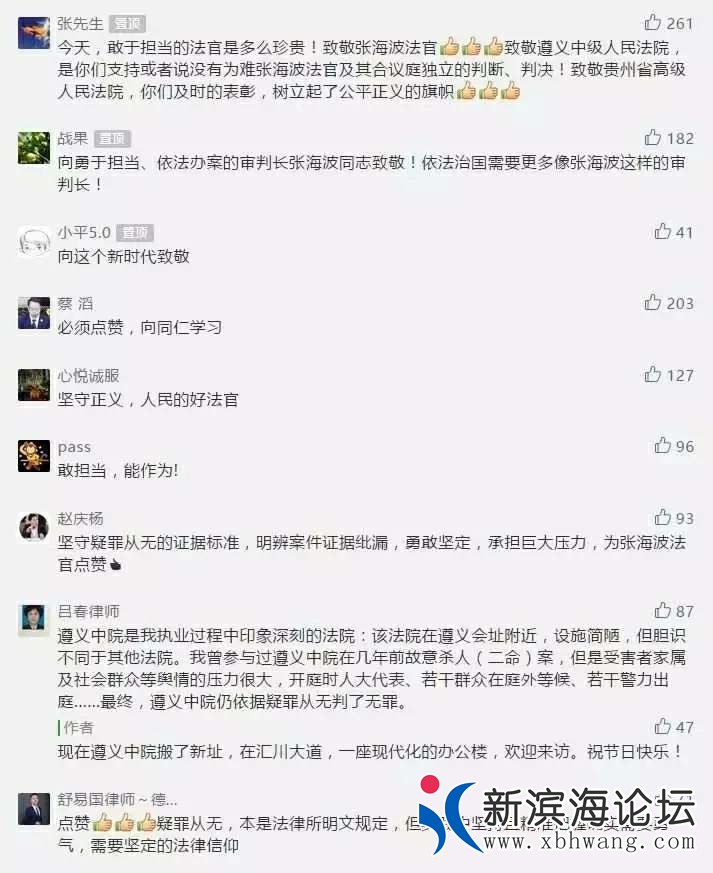
Task: Like 赵庆杨's comment with 93 likes
Action: coord(662,517)
